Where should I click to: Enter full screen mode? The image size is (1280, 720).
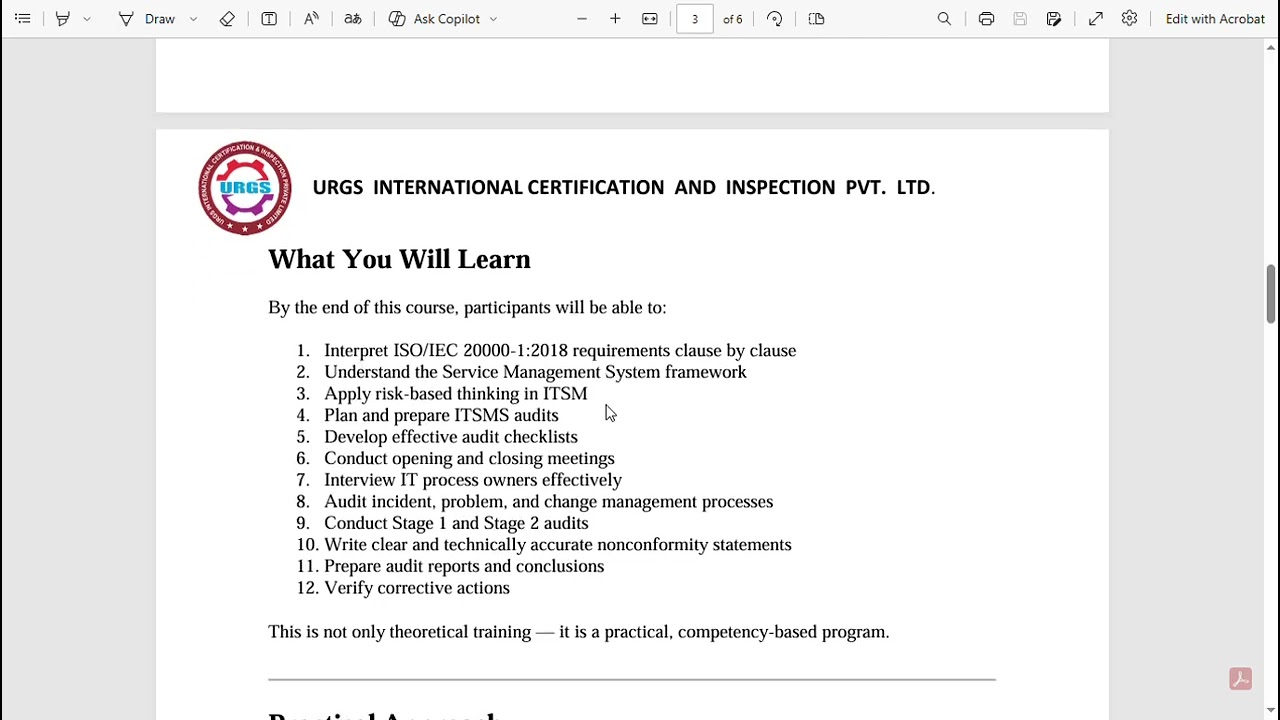1096,19
